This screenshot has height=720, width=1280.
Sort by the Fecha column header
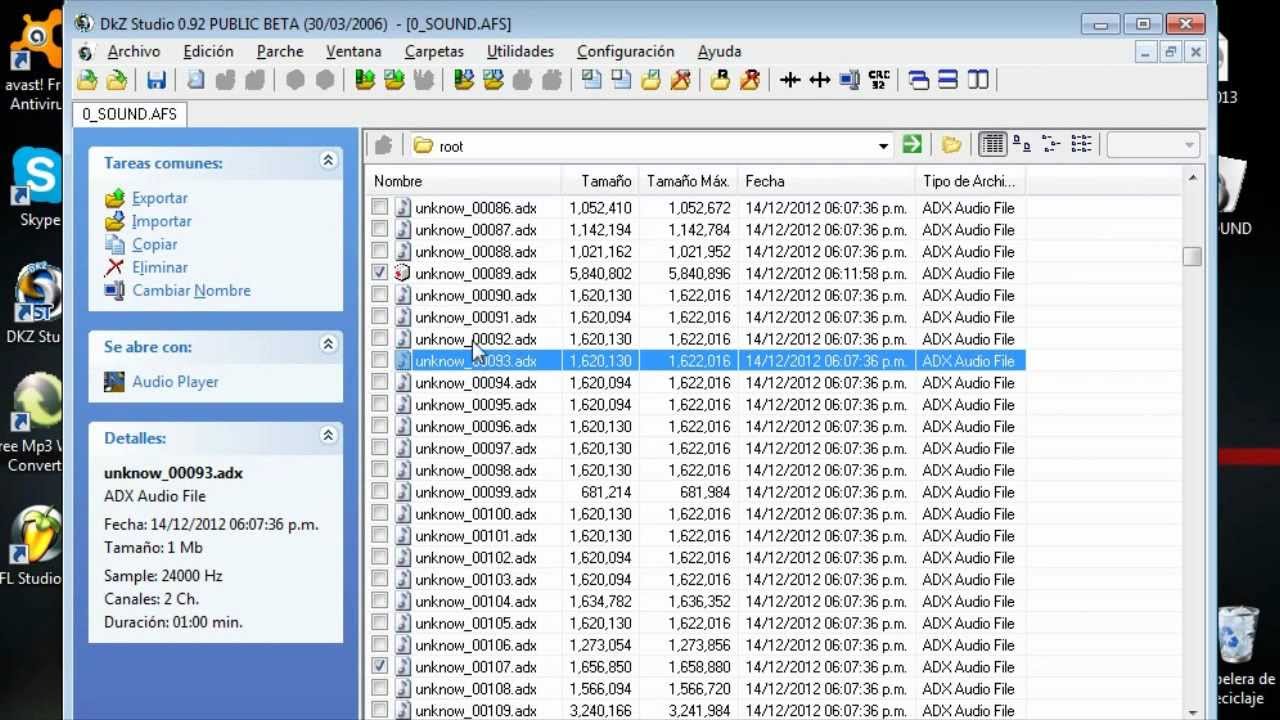tap(827, 181)
